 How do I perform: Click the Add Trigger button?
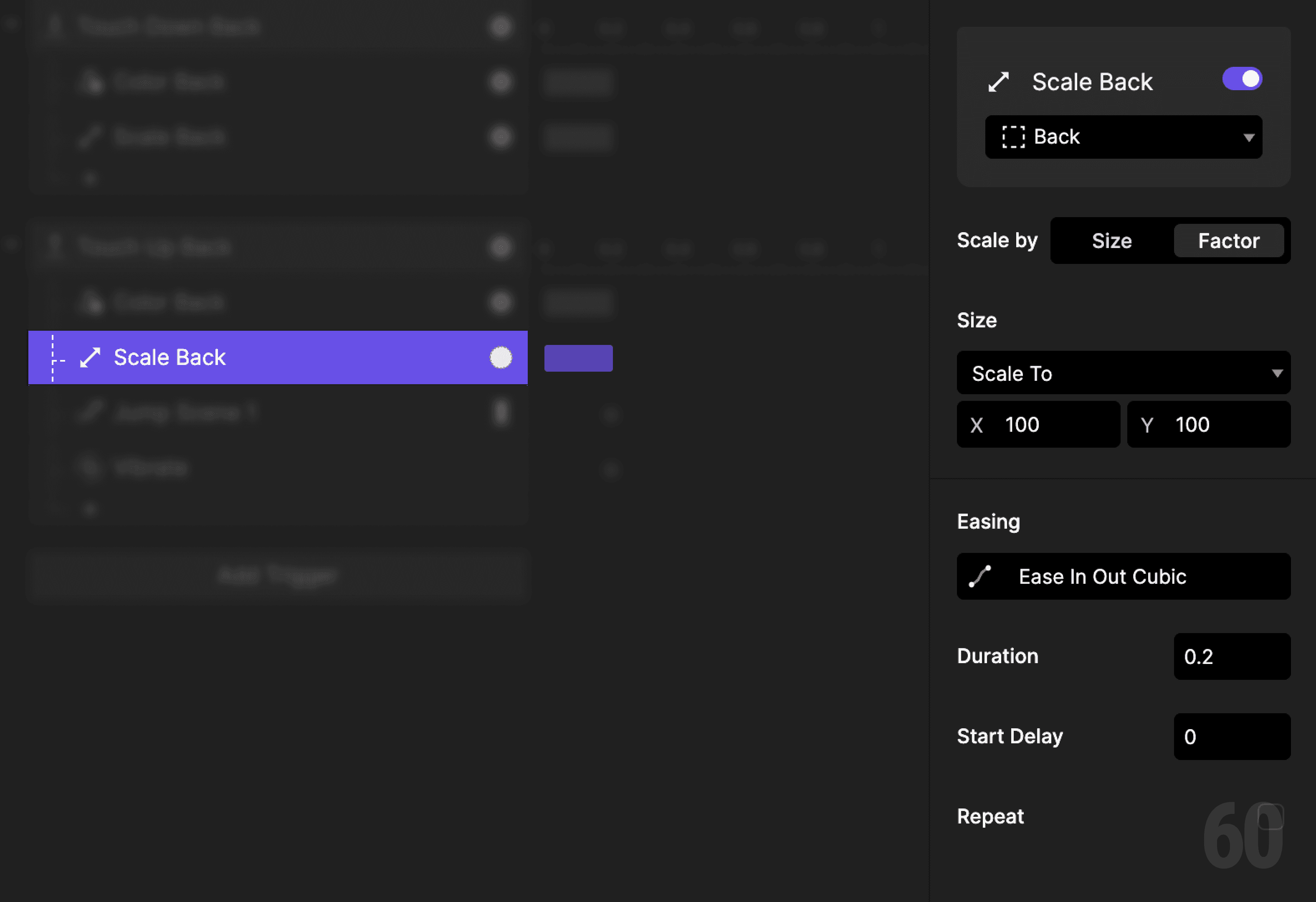[278, 576]
